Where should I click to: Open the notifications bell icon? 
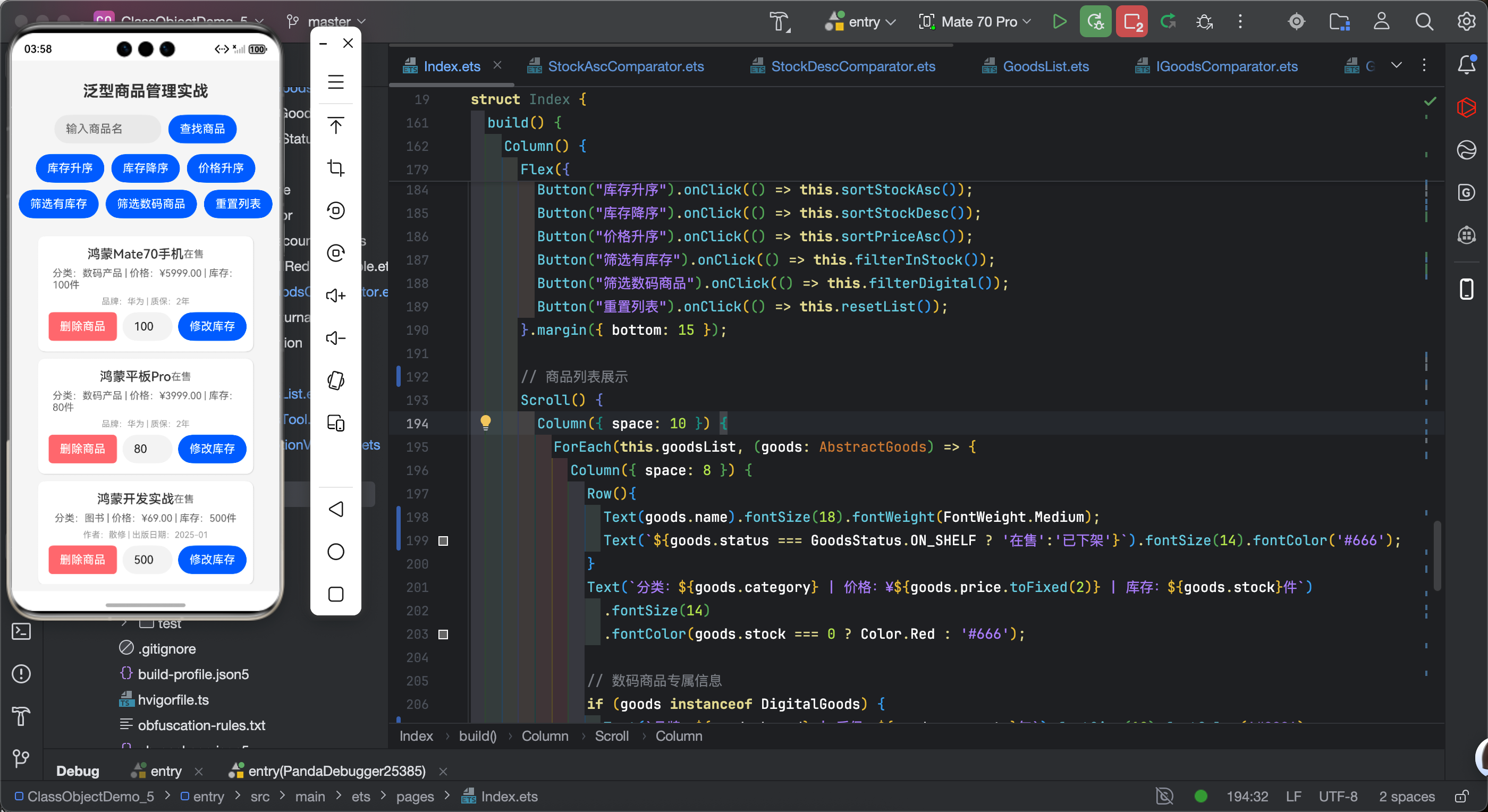[x=1467, y=65]
